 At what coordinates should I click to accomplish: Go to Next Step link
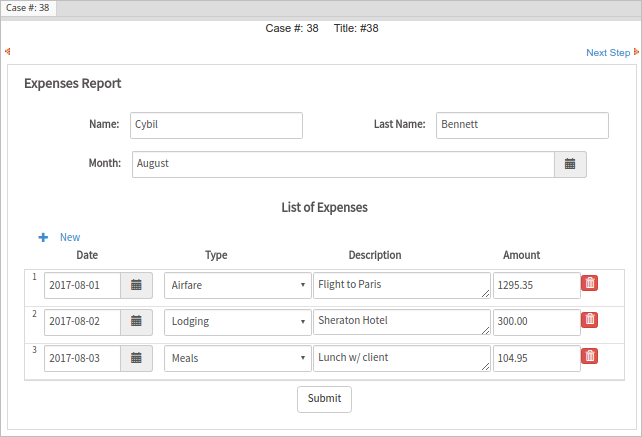(608, 52)
